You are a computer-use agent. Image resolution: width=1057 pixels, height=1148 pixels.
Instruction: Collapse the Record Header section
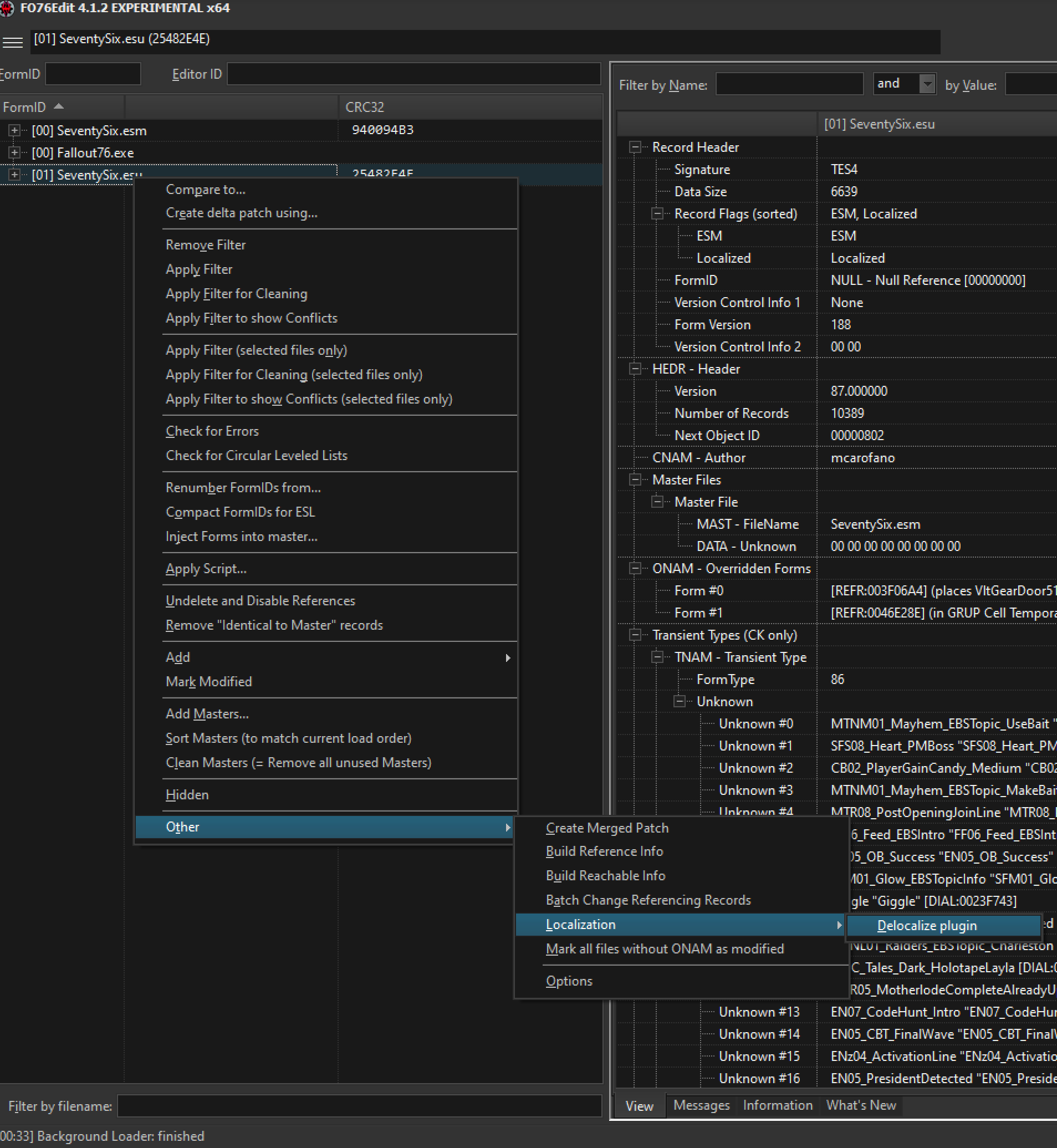pyautogui.click(x=635, y=147)
